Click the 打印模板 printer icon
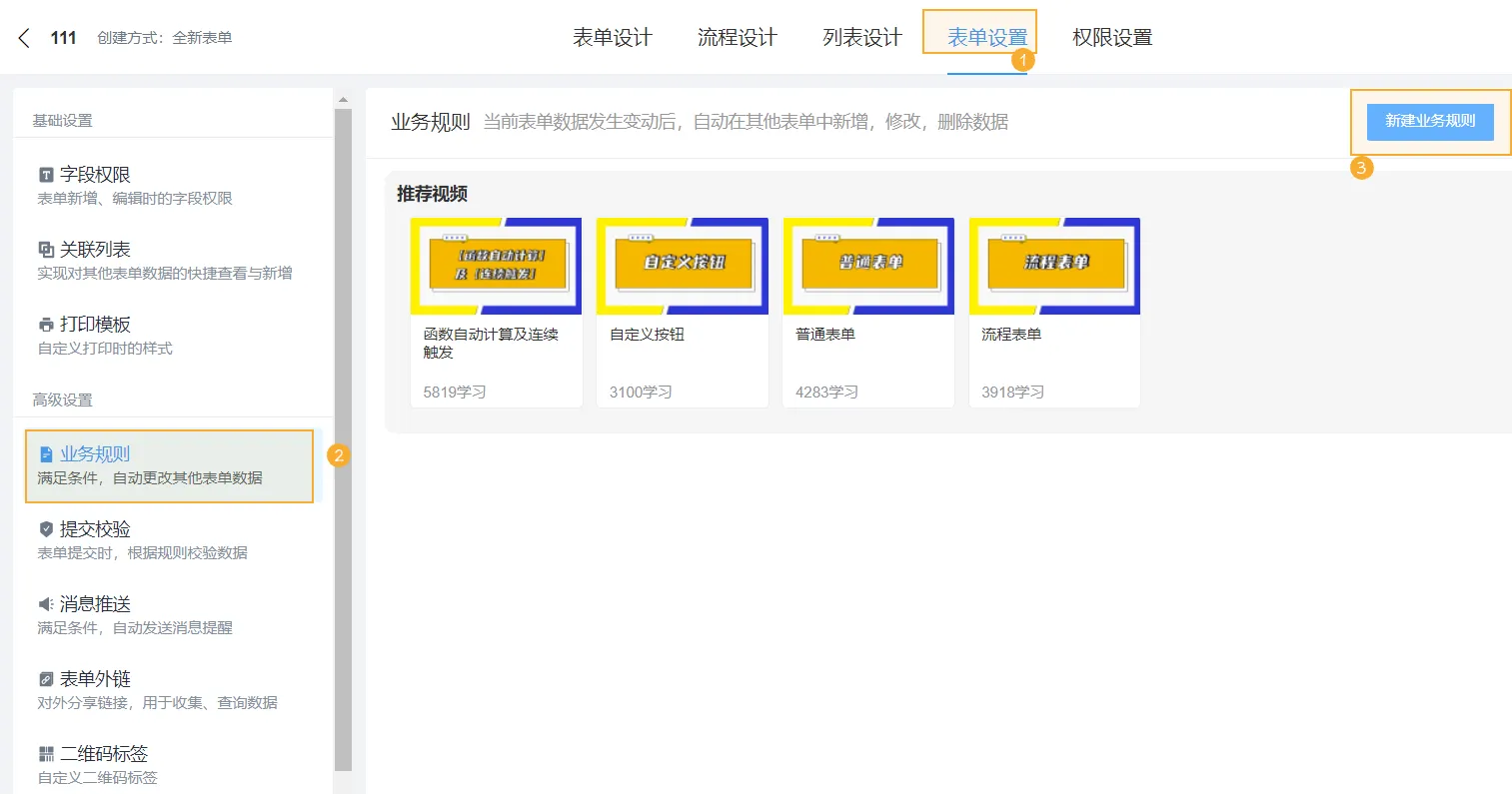The width and height of the screenshot is (1512, 794). (46, 325)
